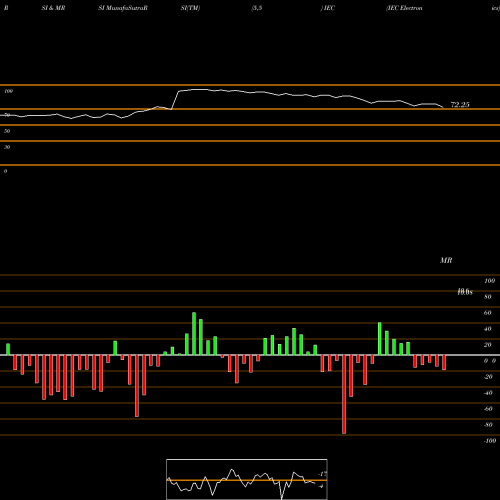Click the tallest green MR histogram bar
Viewport: 500px width, 500px height.
click(194, 334)
